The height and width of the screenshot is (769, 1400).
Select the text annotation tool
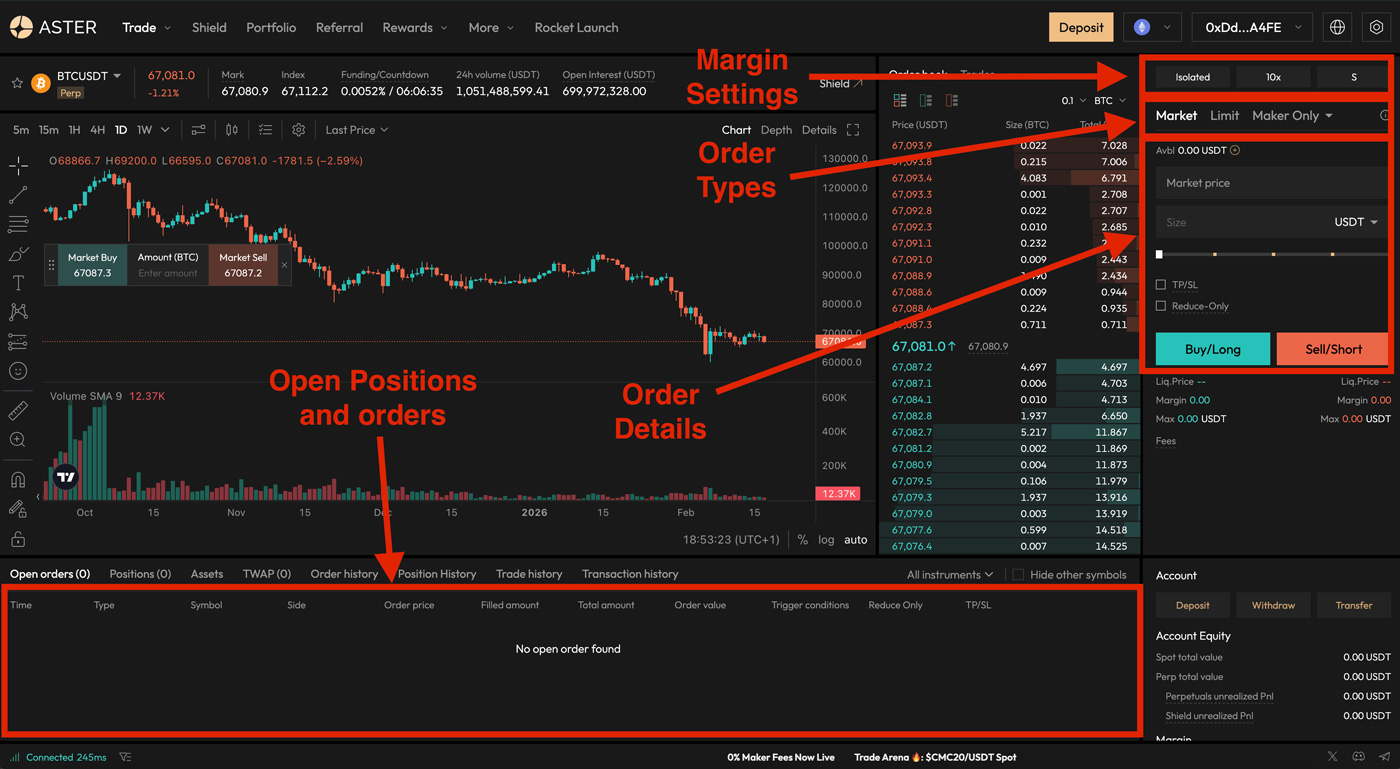click(x=18, y=283)
